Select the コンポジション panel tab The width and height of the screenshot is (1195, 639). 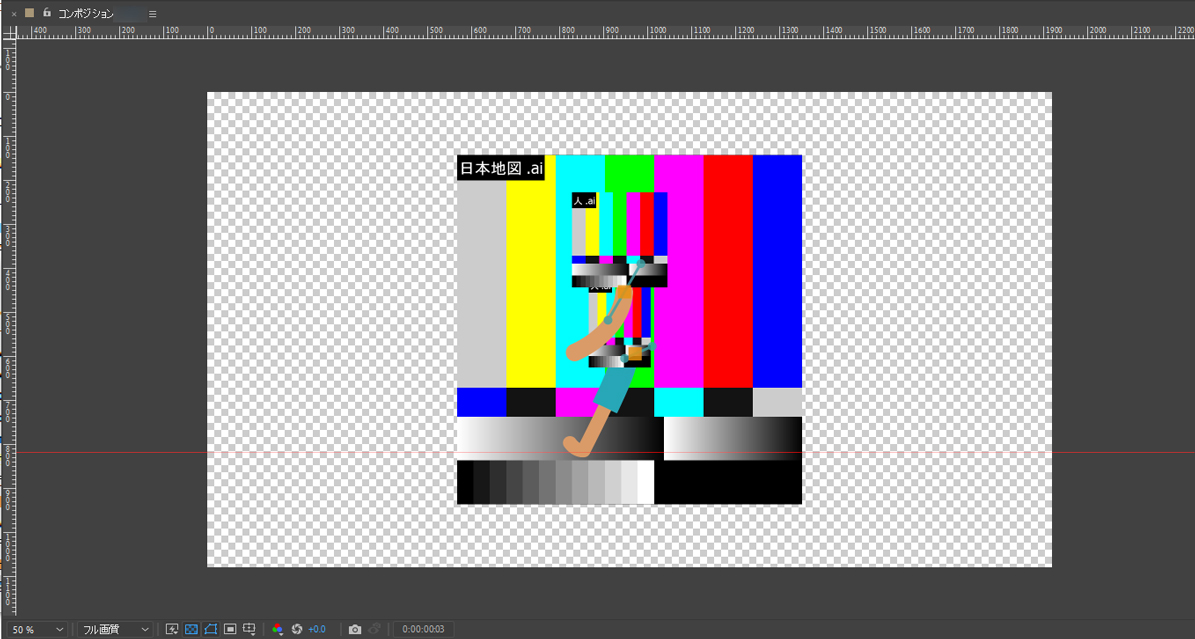(85, 14)
